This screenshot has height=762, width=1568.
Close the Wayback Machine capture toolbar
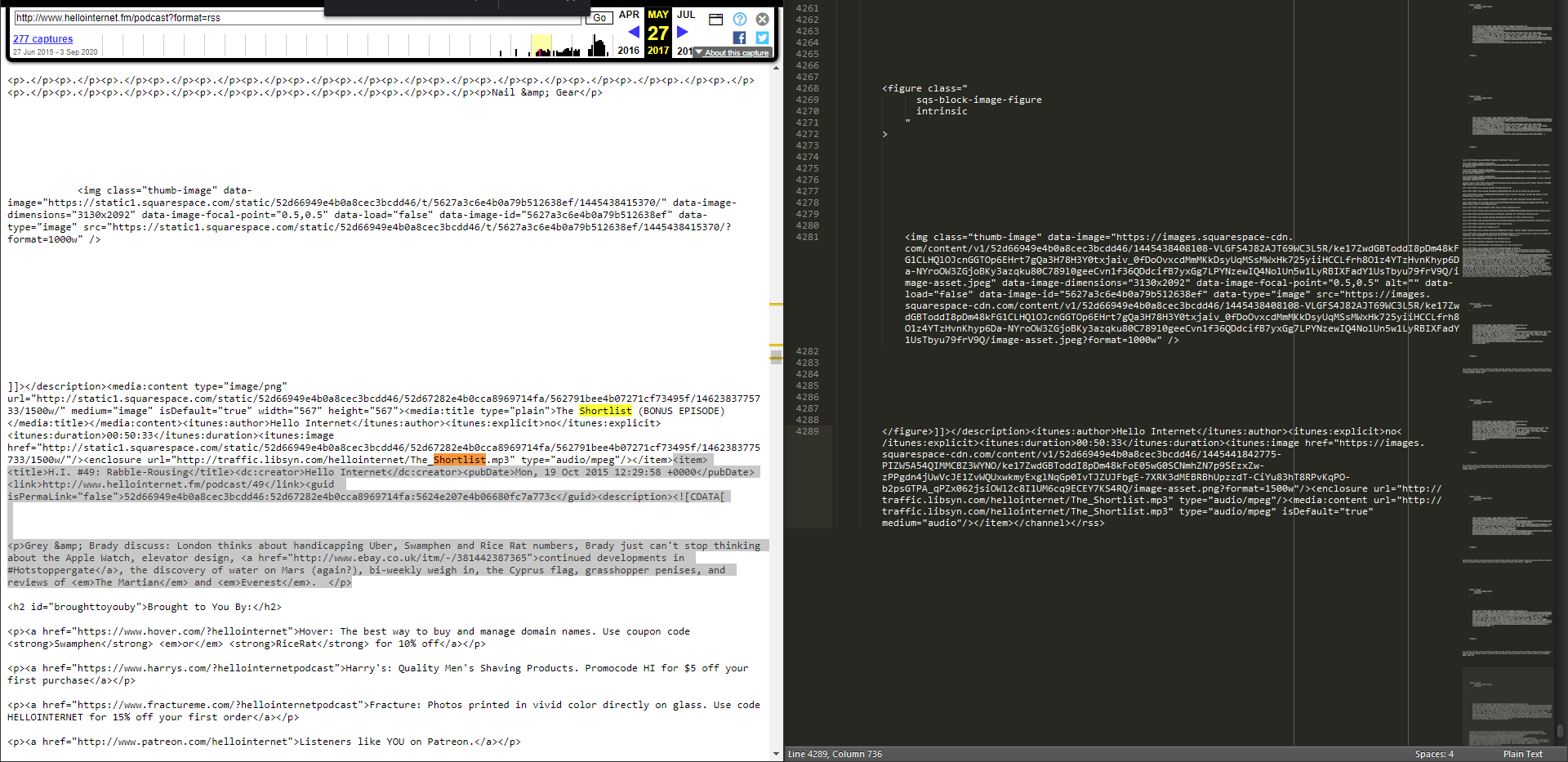pos(762,19)
